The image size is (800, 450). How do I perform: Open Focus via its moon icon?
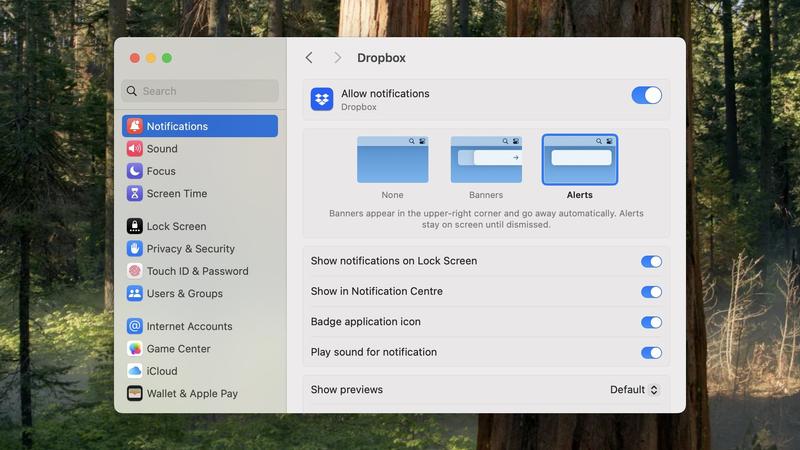pos(134,171)
